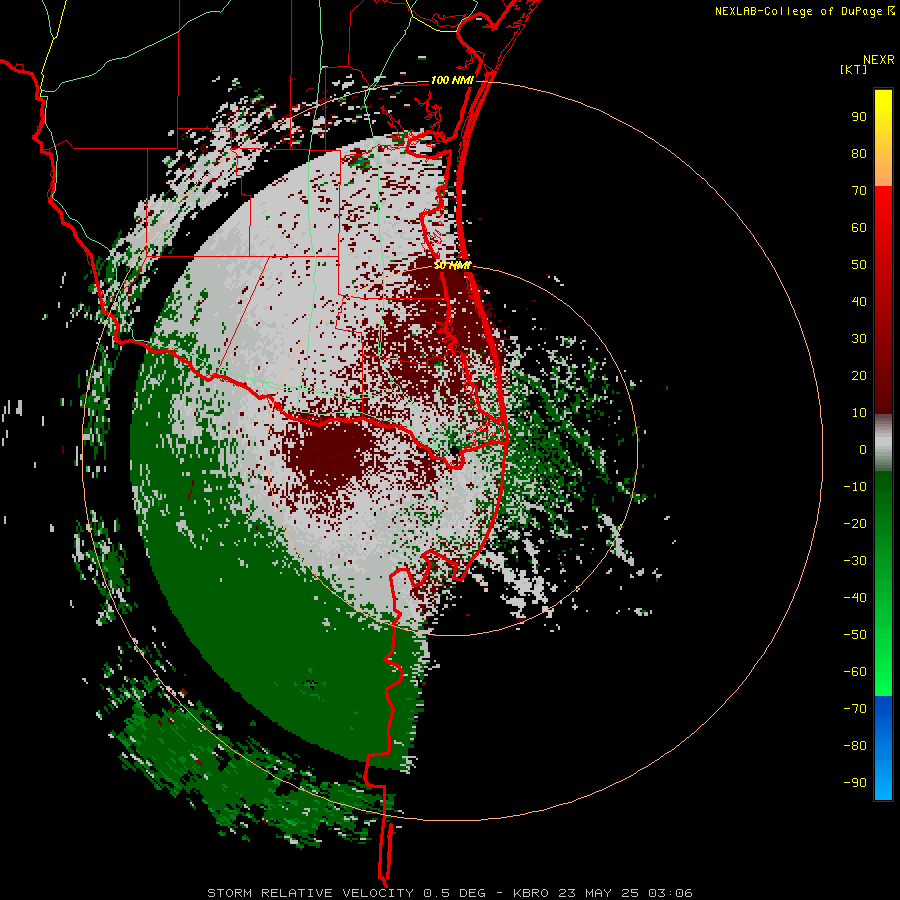Click the -70 value on the velocity scale
The width and height of the screenshot is (900, 900).
pos(855,709)
